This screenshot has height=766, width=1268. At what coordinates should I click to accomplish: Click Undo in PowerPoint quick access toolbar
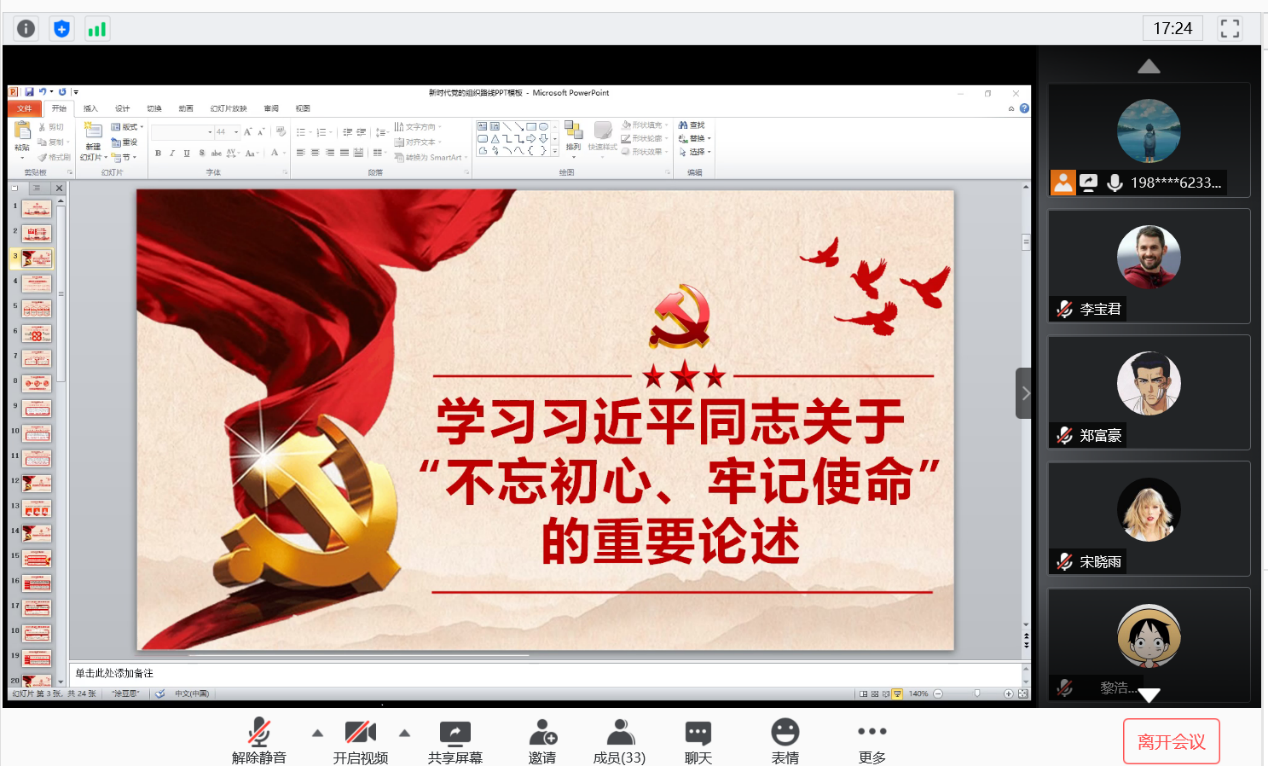point(43,92)
